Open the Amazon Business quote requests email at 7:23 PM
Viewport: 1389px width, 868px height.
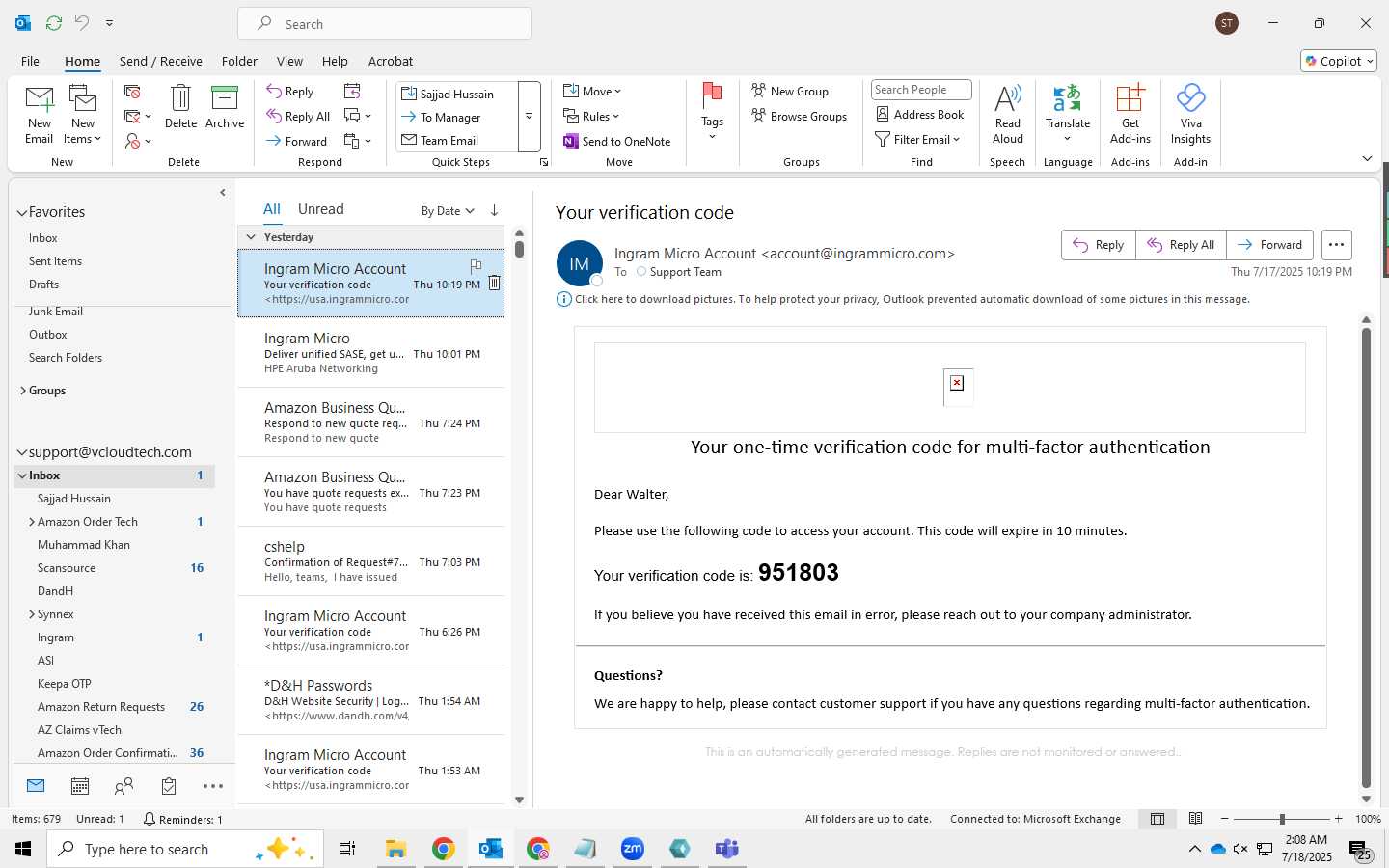coord(371,492)
